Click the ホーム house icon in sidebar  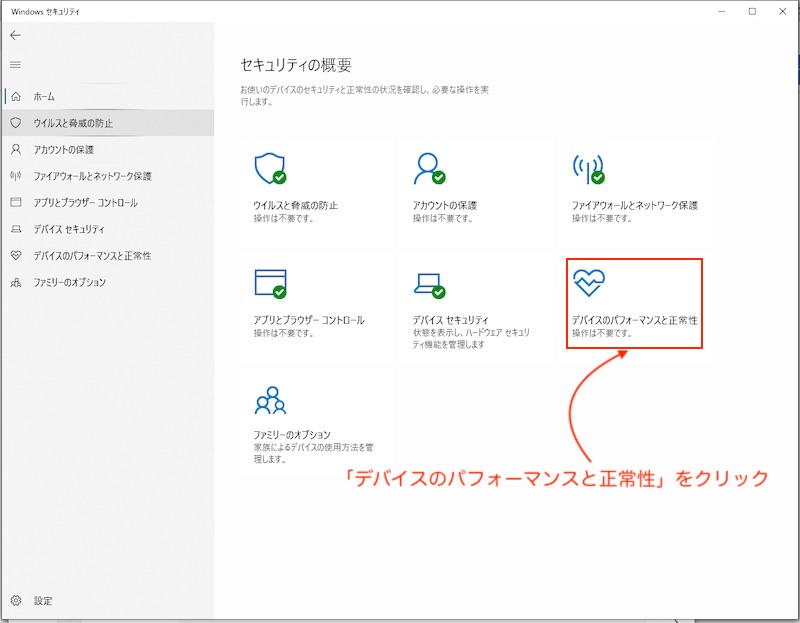point(16,96)
